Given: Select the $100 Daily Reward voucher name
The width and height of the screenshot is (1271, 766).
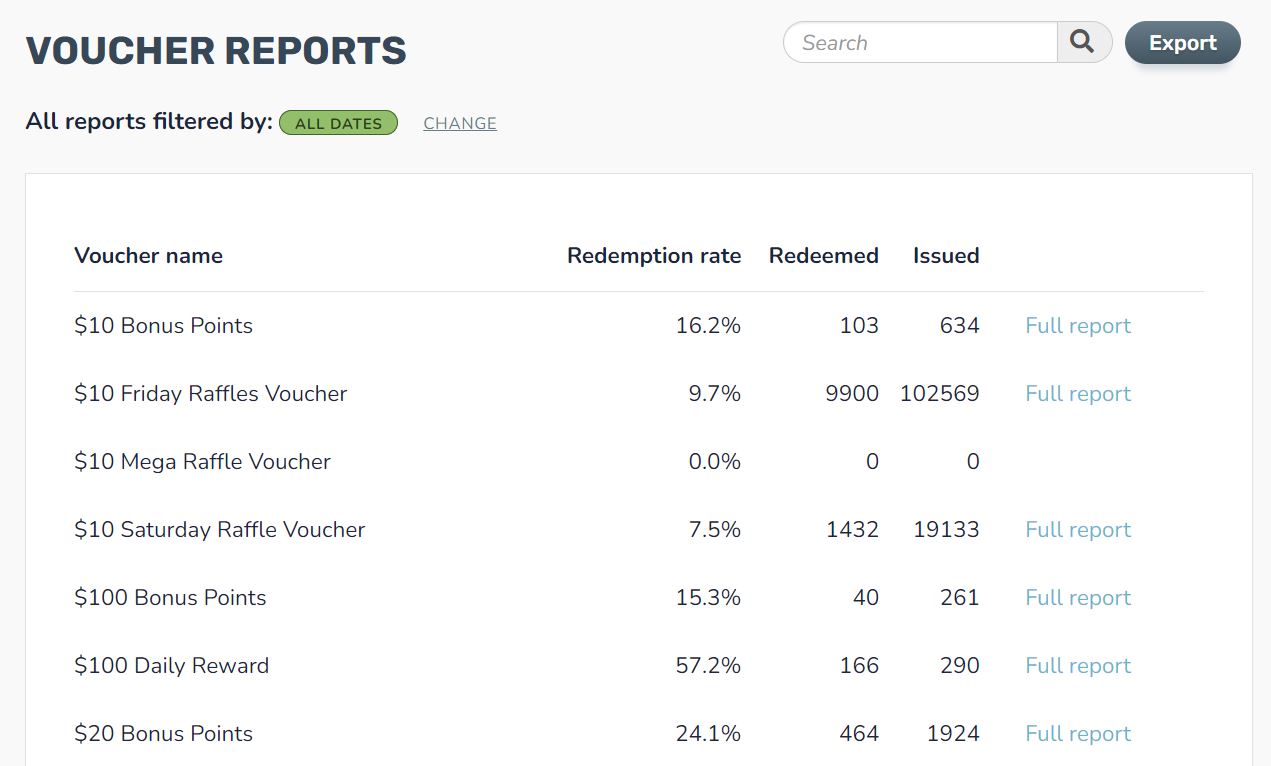Looking at the screenshot, I should pos(171,665).
